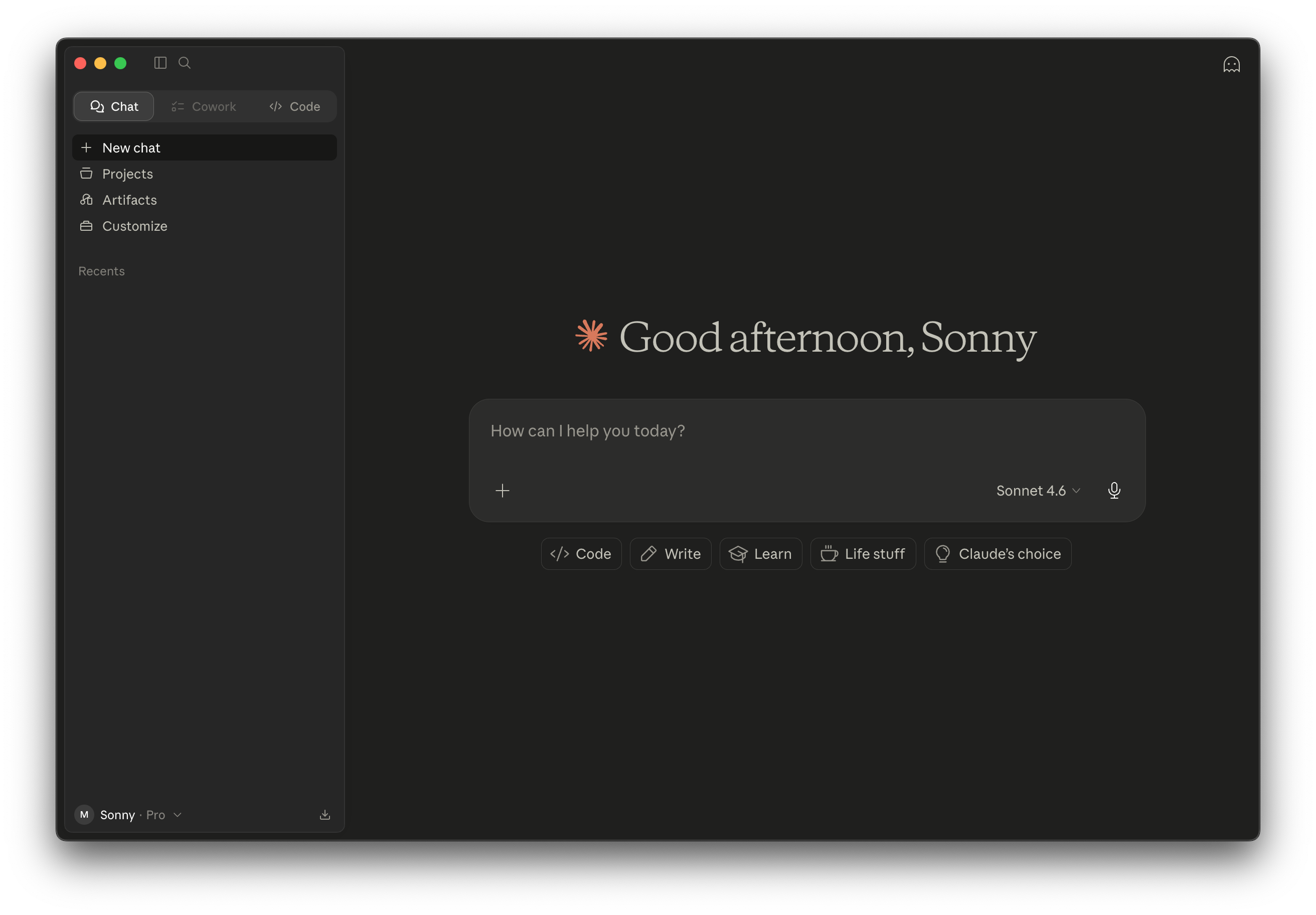Open Customize in the sidebar
1316x915 pixels.
(205, 226)
